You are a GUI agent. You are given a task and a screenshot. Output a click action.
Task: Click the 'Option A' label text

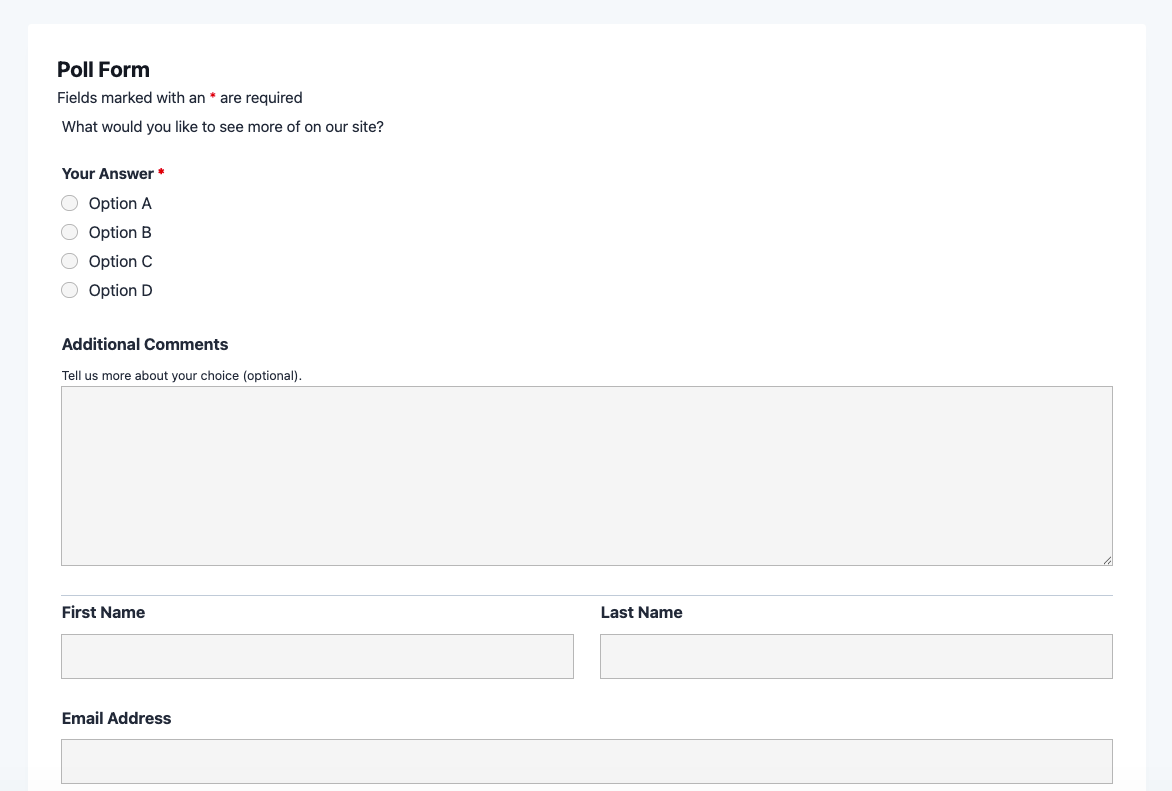[120, 203]
